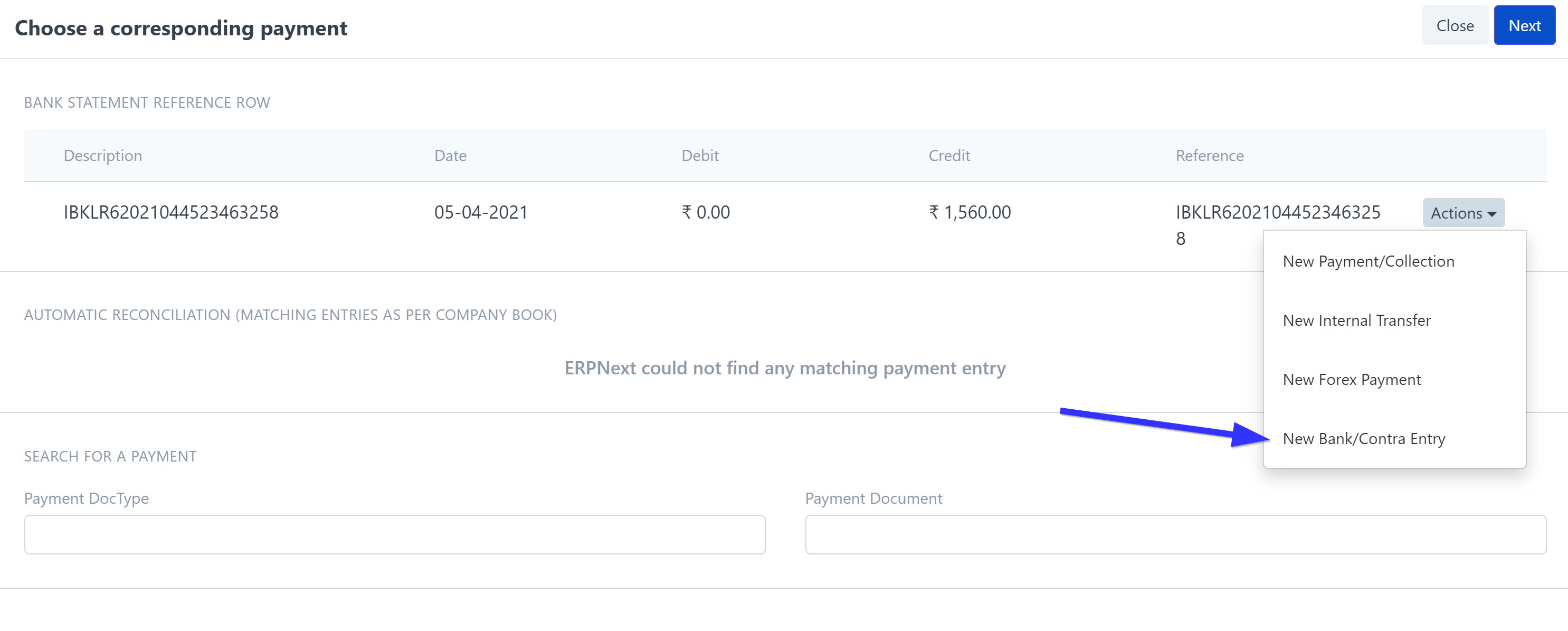The height and width of the screenshot is (631, 1568).
Task: Focus the Payment Document field
Action: (1175, 534)
